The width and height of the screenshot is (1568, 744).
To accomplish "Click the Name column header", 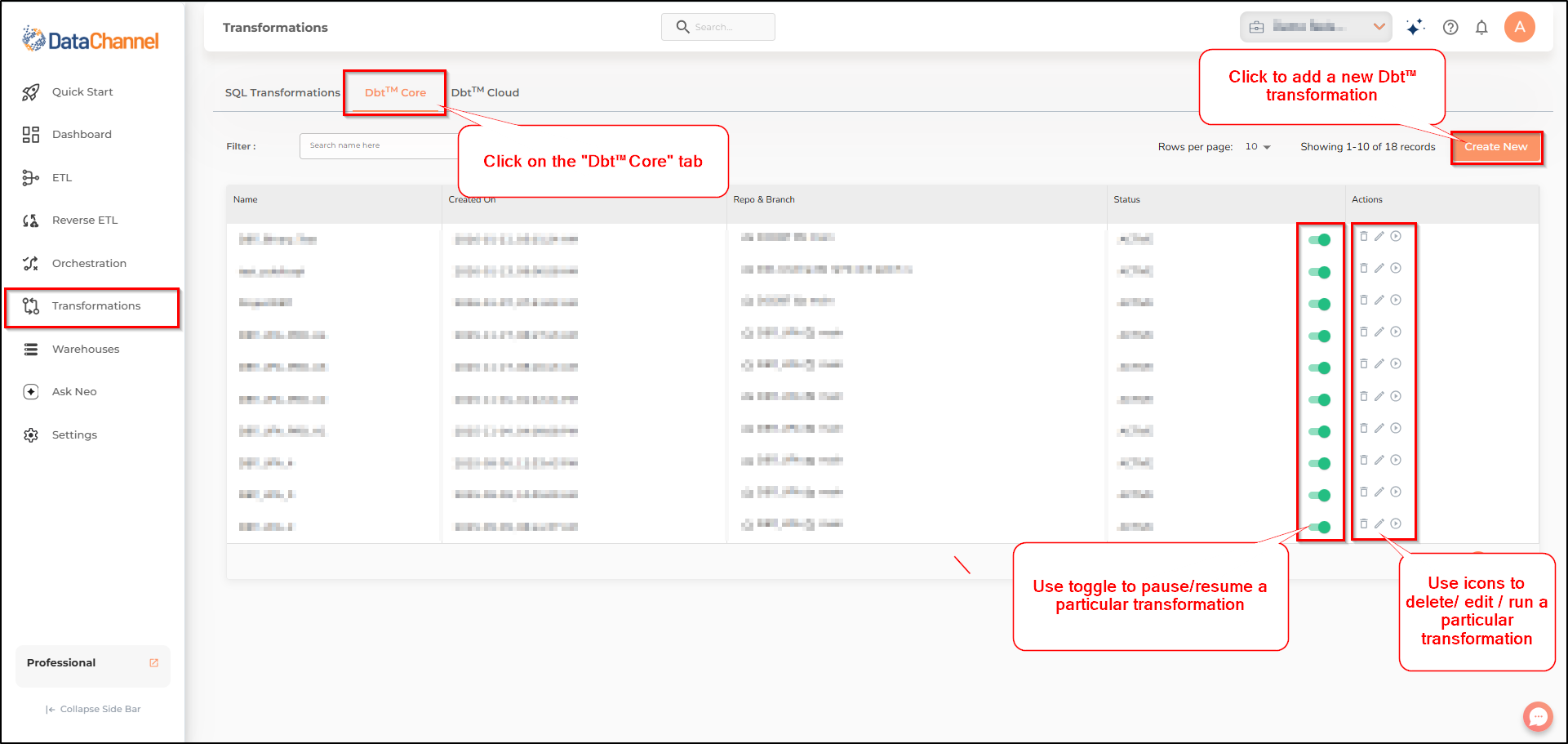I will 246,200.
